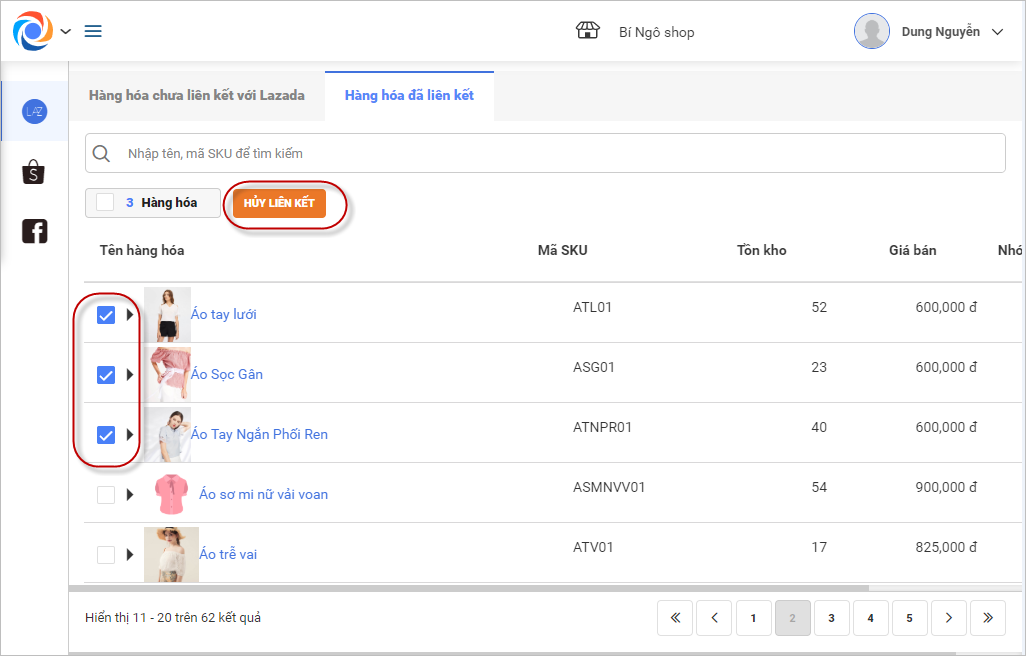This screenshot has height=656, width=1026.
Task: Open the Áo trễ vai product link
Action: (x=228, y=554)
